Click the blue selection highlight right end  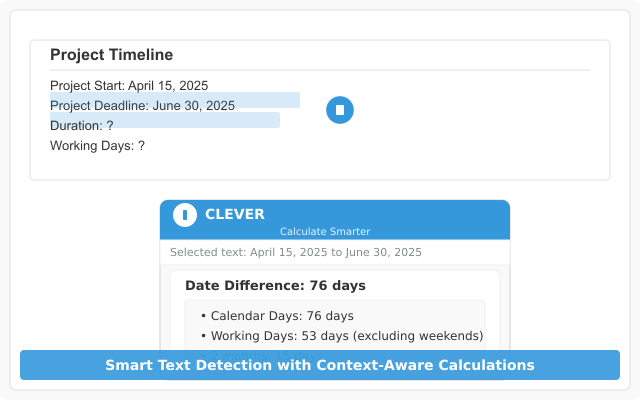point(290,100)
